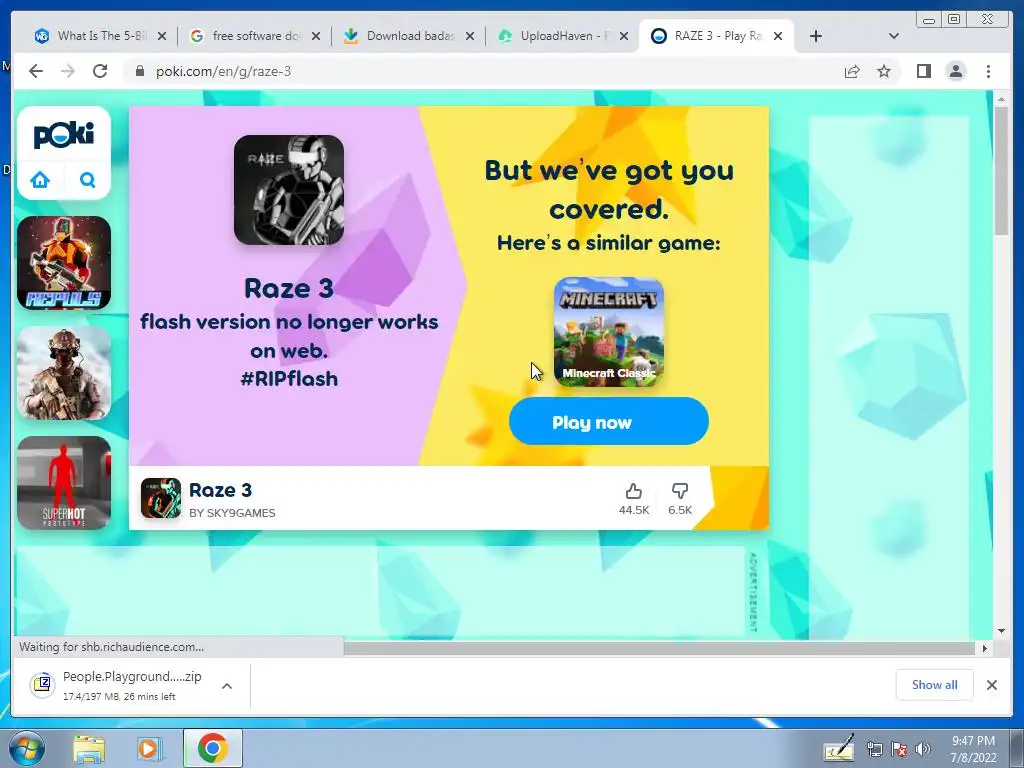Click the vertical scrollbar thumb

point(1001,171)
